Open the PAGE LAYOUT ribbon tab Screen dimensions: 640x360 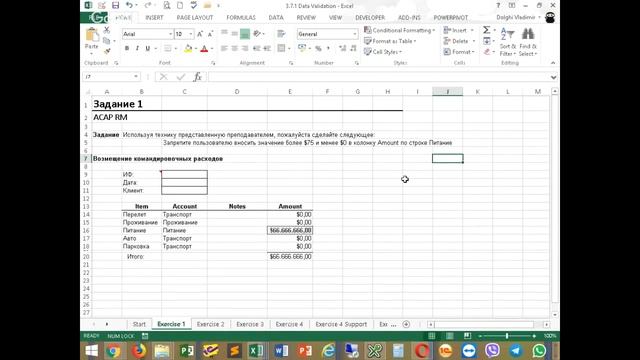[x=195, y=18]
